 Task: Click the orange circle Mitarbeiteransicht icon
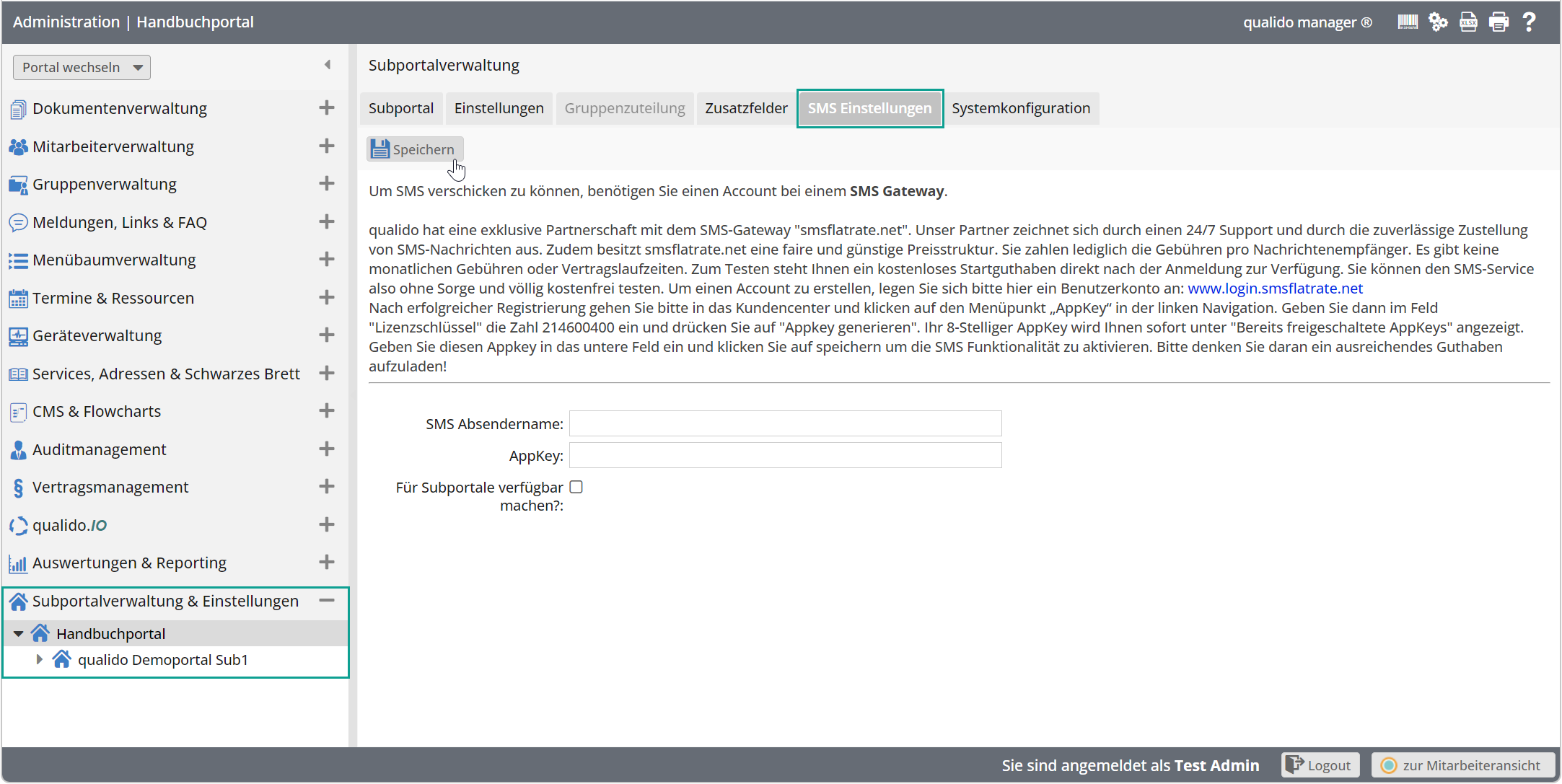click(x=1388, y=765)
